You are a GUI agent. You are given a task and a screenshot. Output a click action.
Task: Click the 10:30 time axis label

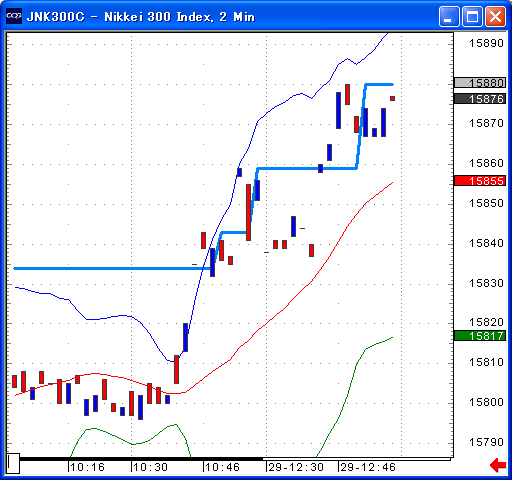point(151,467)
